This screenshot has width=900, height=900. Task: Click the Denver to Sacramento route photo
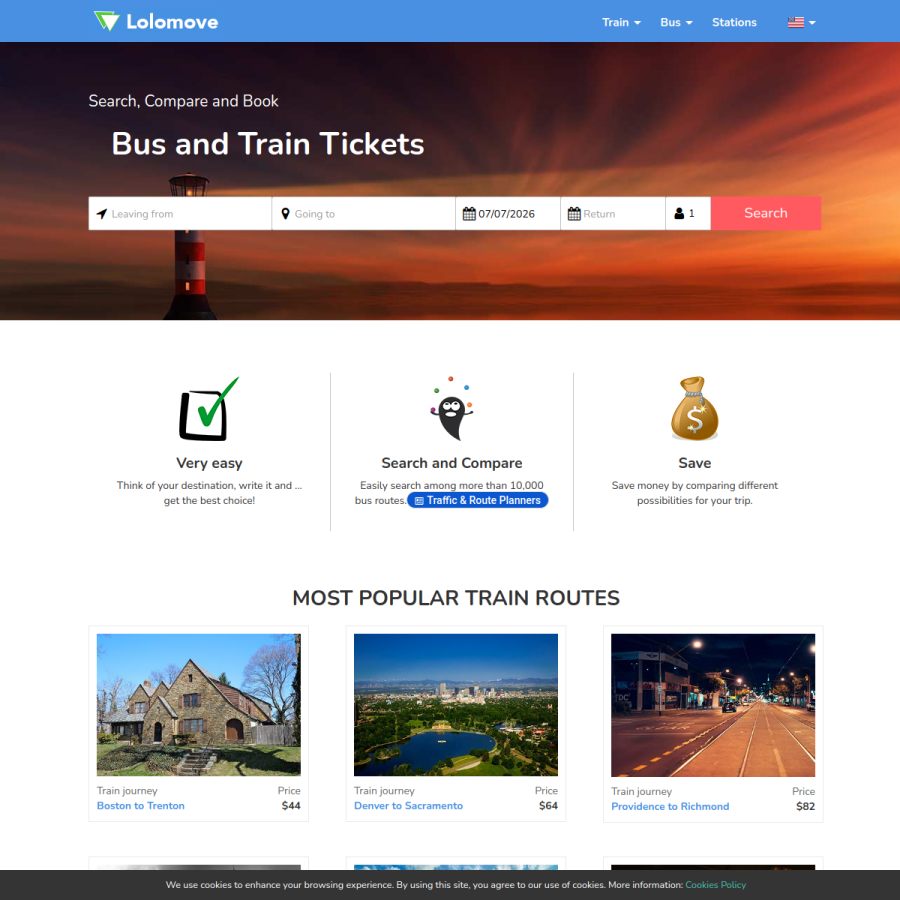pos(456,704)
